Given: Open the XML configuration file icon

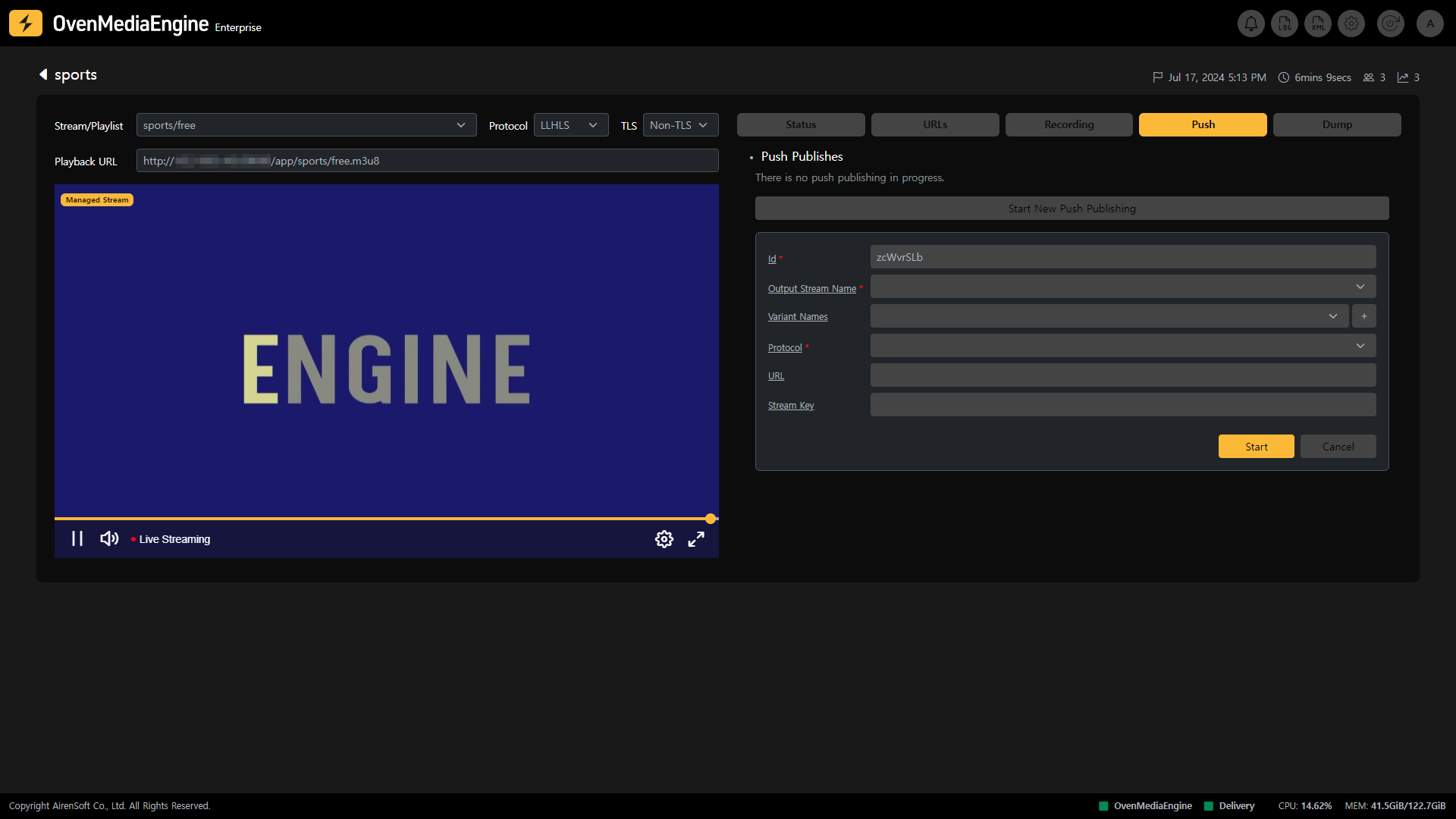Looking at the screenshot, I should pyautogui.click(x=1318, y=24).
